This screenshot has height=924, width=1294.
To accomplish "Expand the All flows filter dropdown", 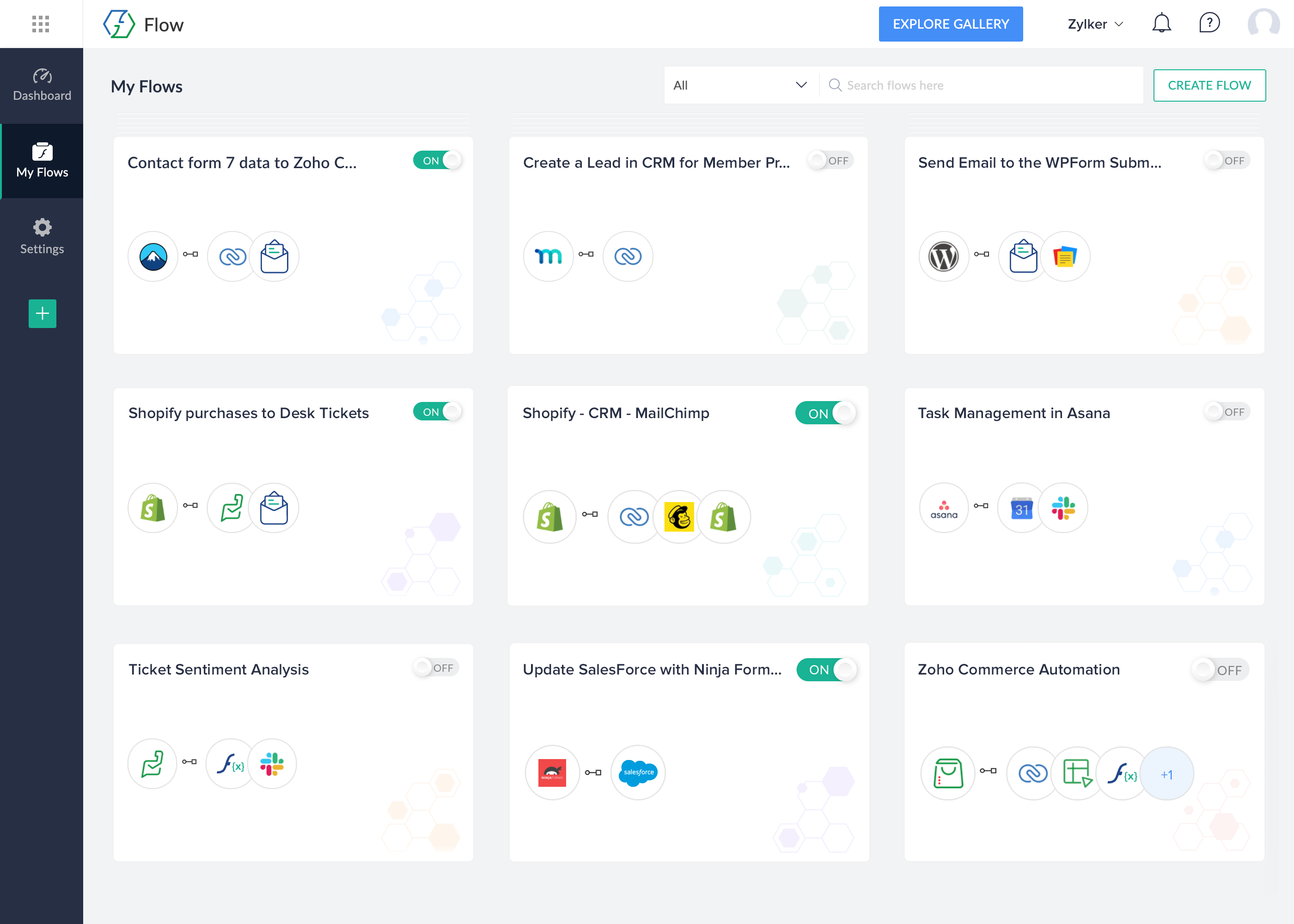I will coord(740,85).
